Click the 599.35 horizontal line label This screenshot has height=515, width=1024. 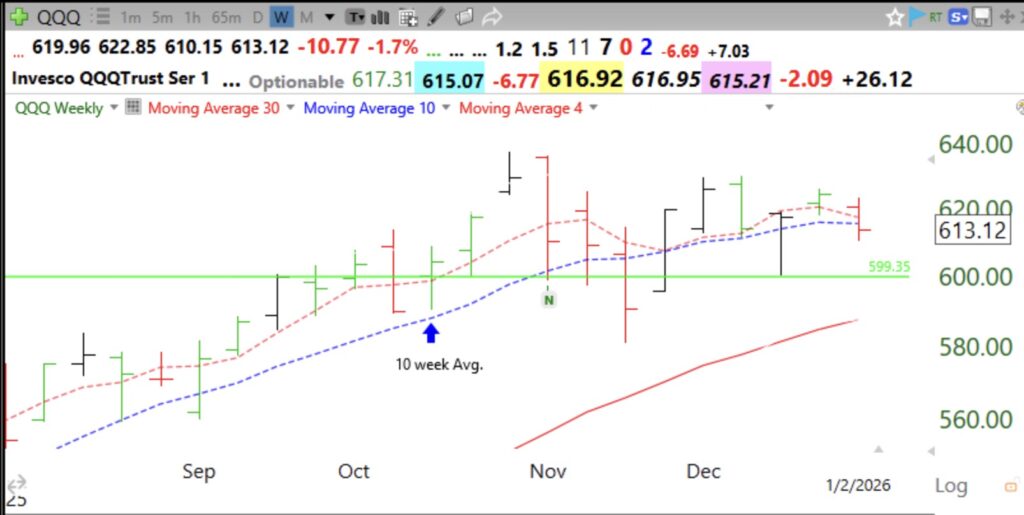coord(889,266)
